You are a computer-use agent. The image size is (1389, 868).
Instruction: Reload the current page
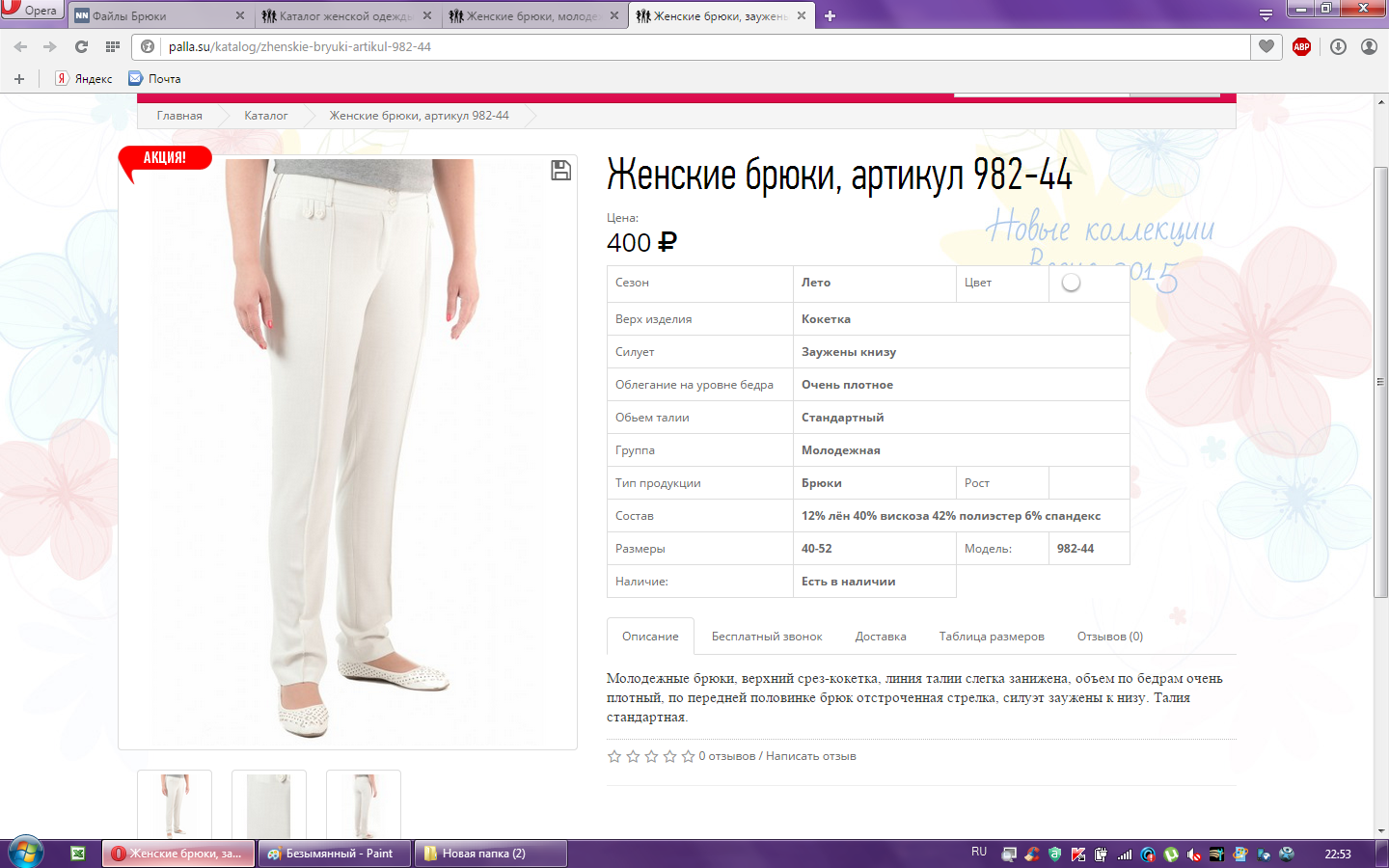pyautogui.click(x=81, y=46)
